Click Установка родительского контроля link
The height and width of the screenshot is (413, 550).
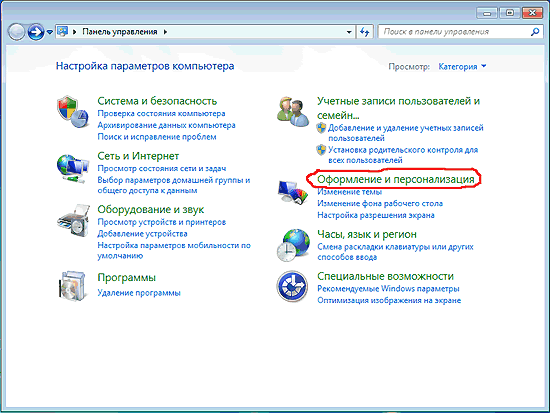pos(403,155)
